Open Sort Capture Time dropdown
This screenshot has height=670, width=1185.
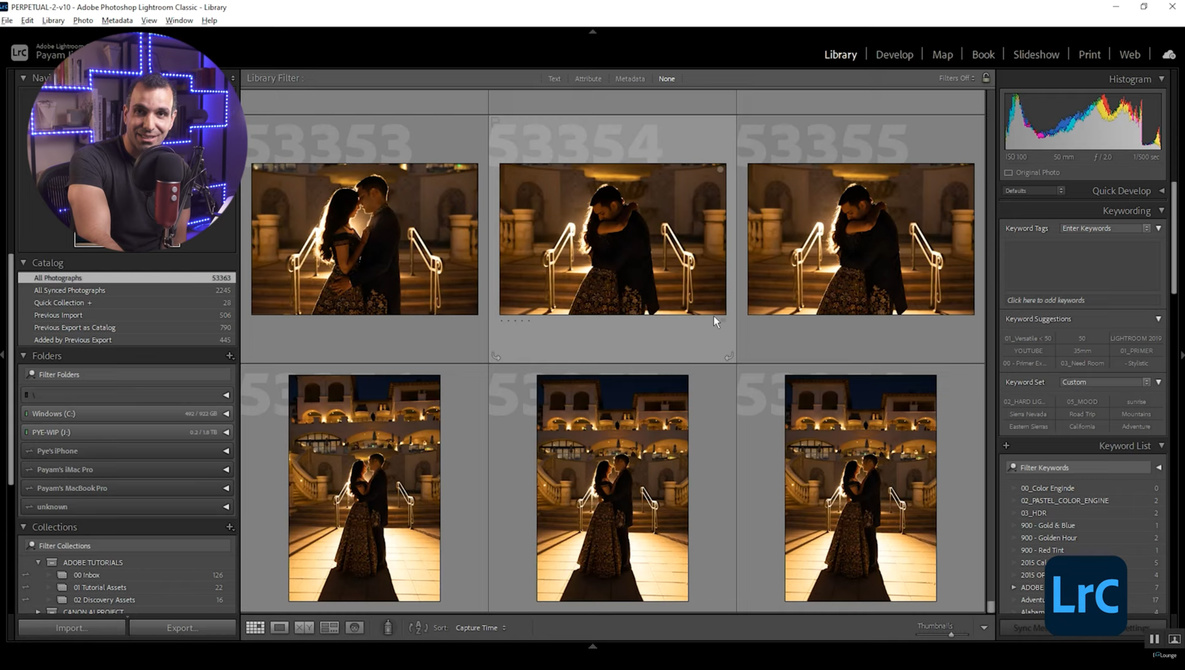click(481, 628)
